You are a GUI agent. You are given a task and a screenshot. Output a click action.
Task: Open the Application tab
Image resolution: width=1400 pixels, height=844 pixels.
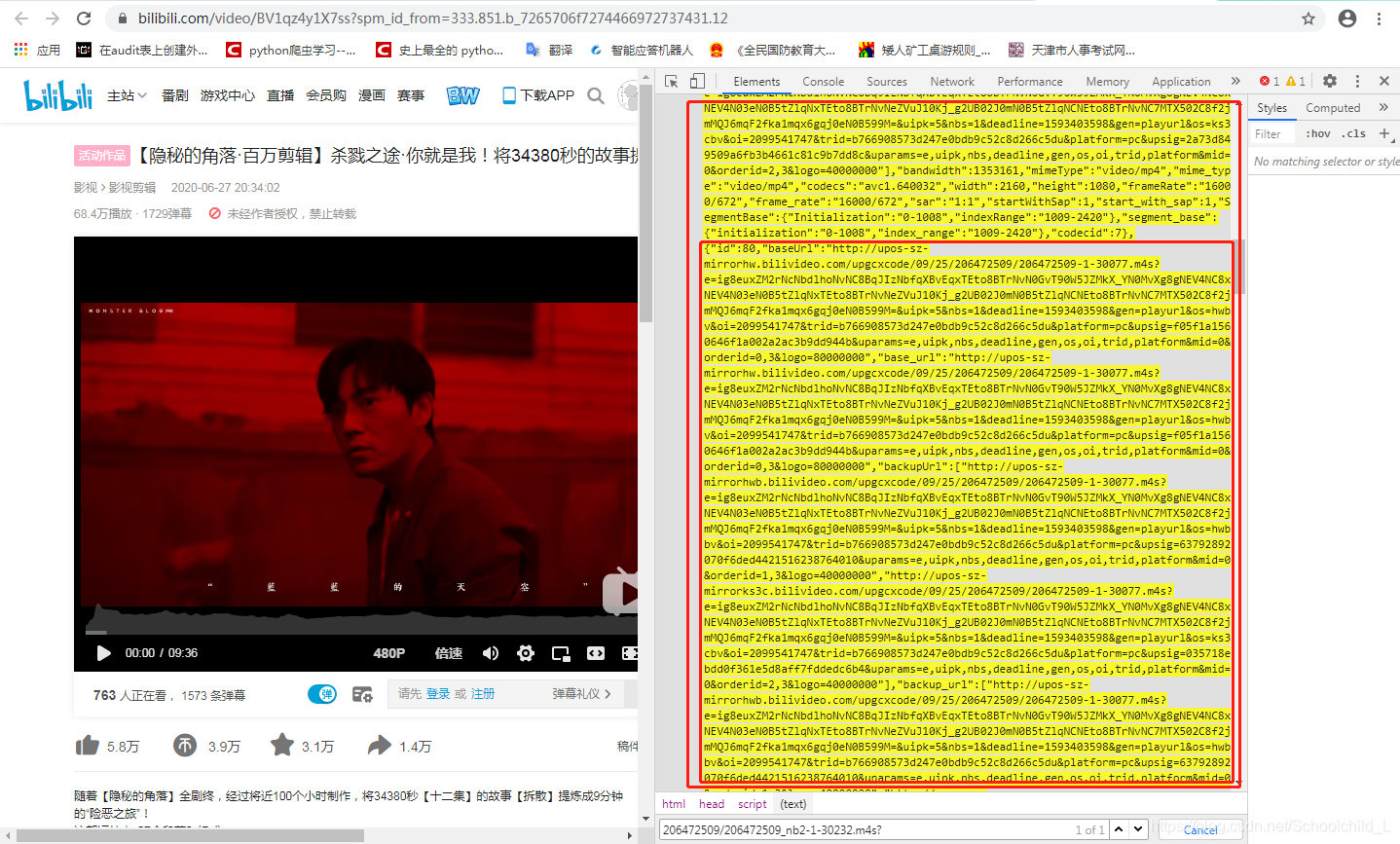(1181, 82)
